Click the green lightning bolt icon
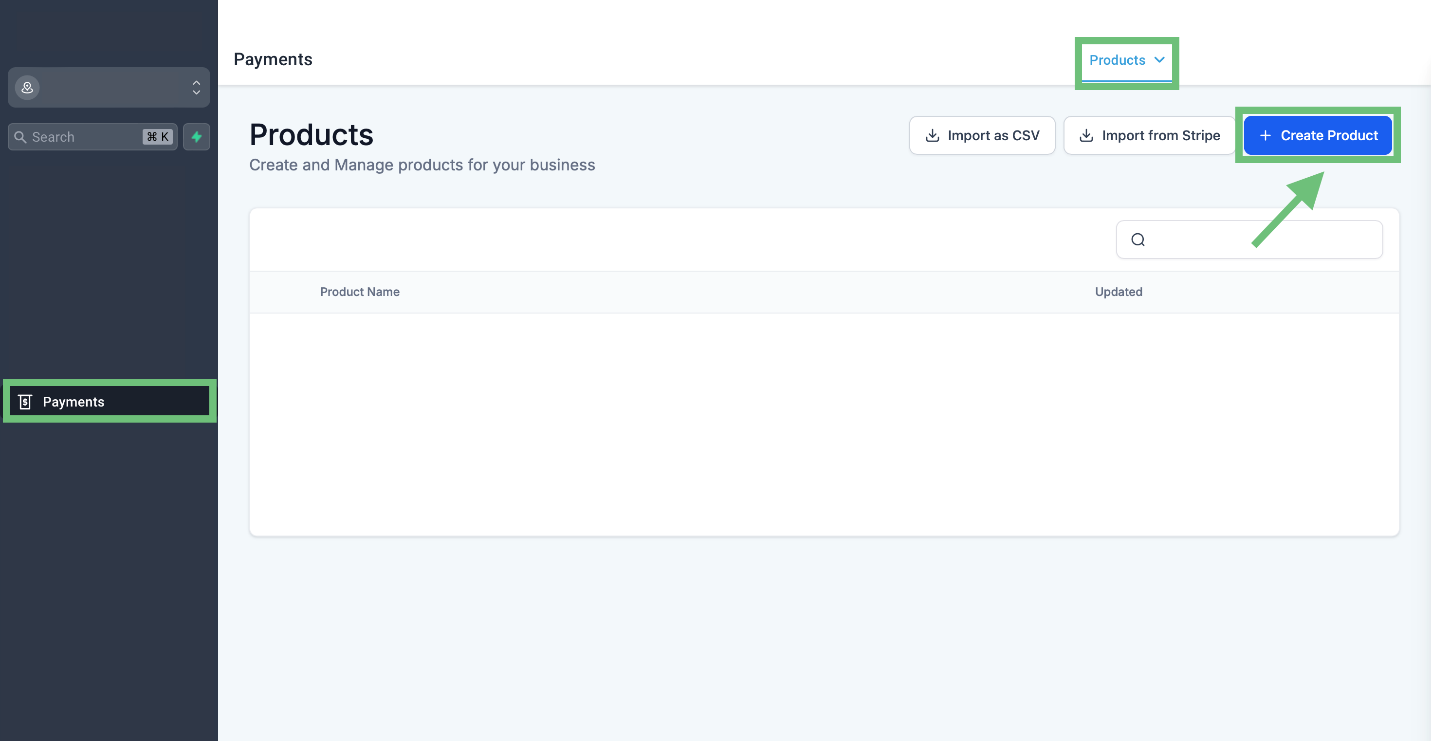This screenshot has width=1431, height=741. click(x=197, y=137)
